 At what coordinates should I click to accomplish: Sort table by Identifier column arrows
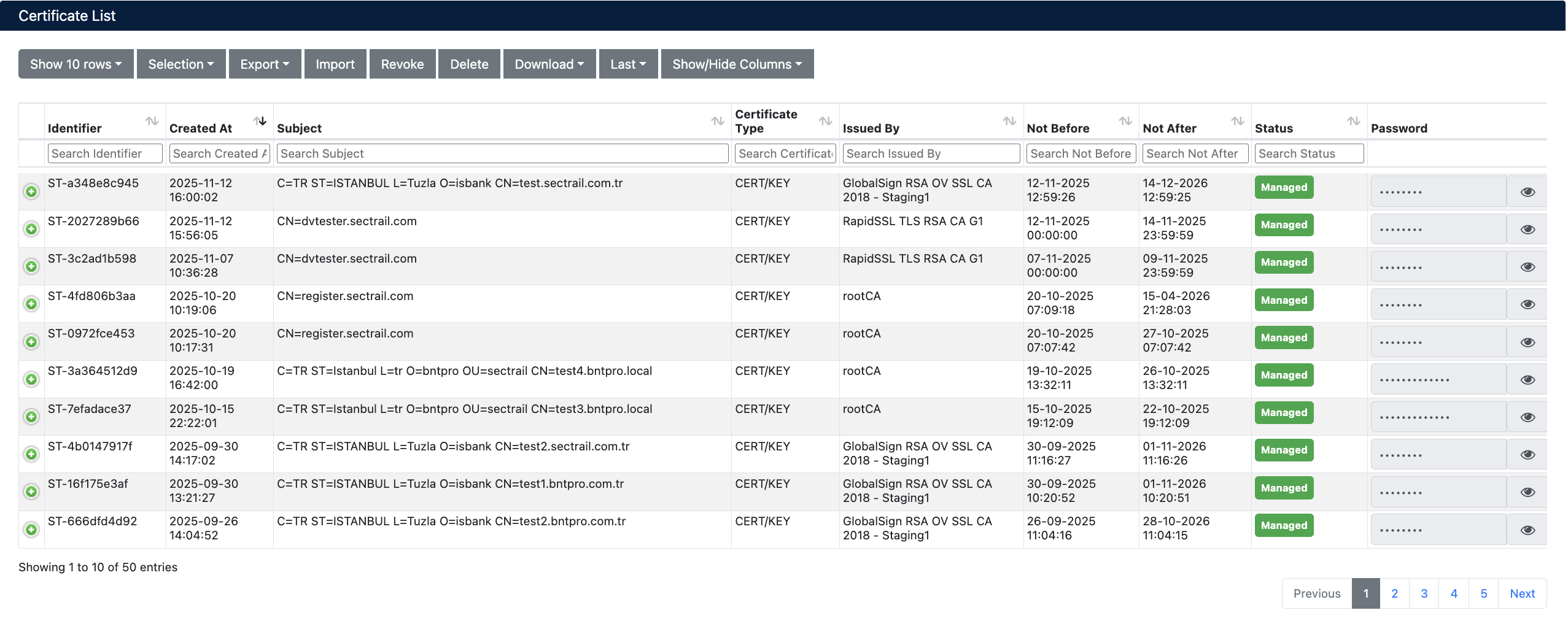[x=152, y=121]
